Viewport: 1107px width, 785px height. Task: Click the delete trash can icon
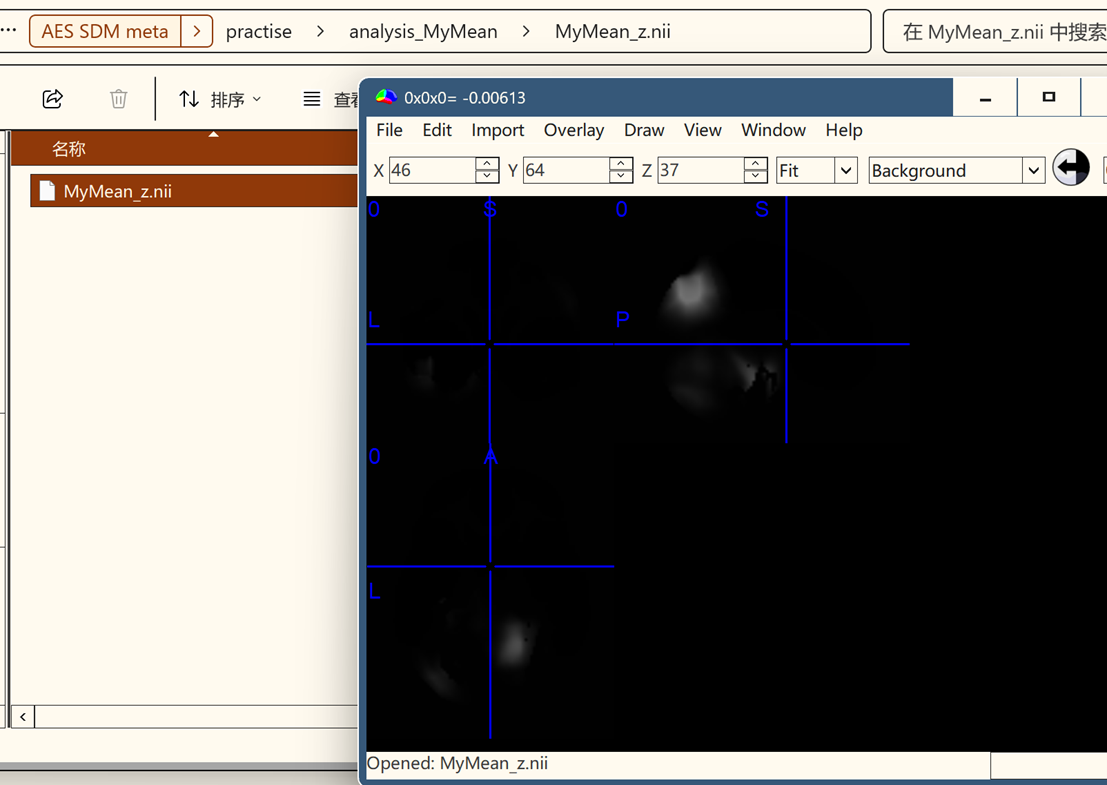[118, 99]
